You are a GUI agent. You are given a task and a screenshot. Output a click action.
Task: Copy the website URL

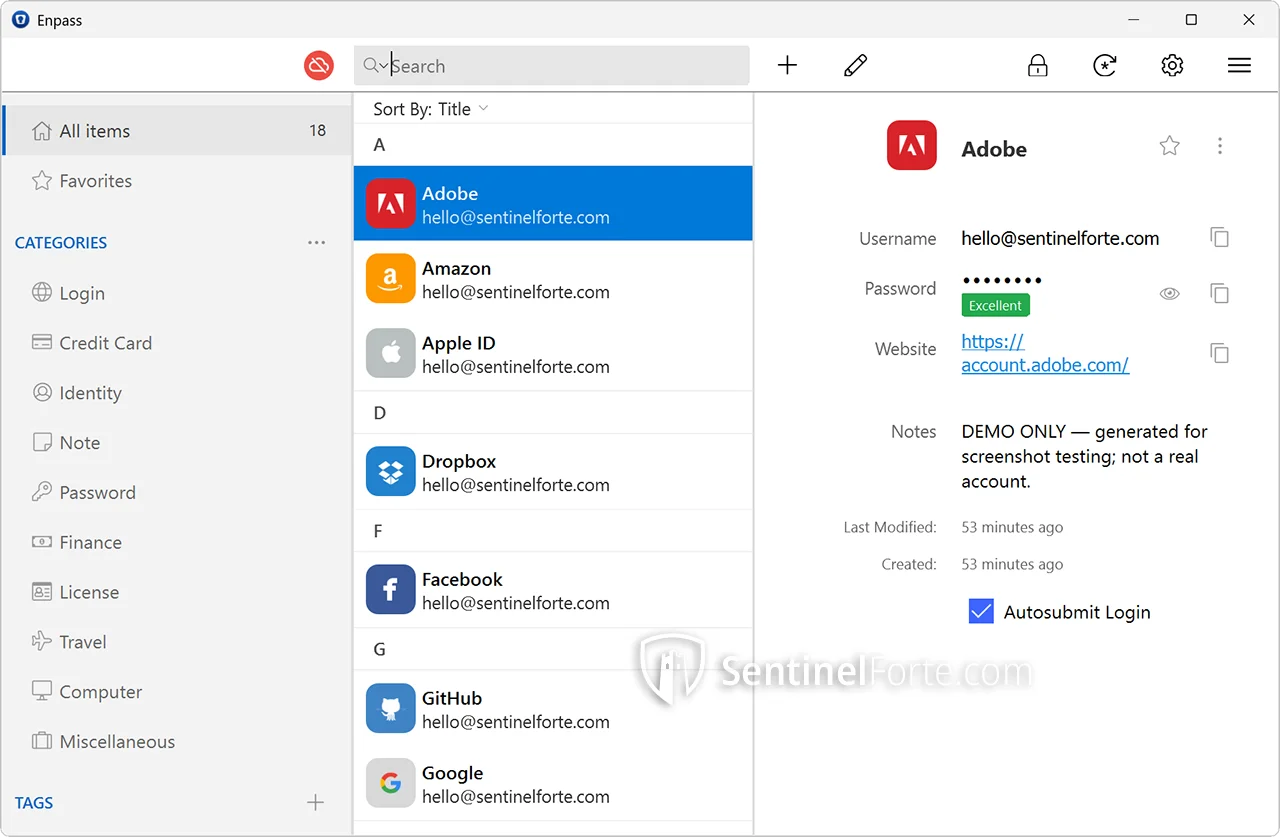tap(1219, 353)
